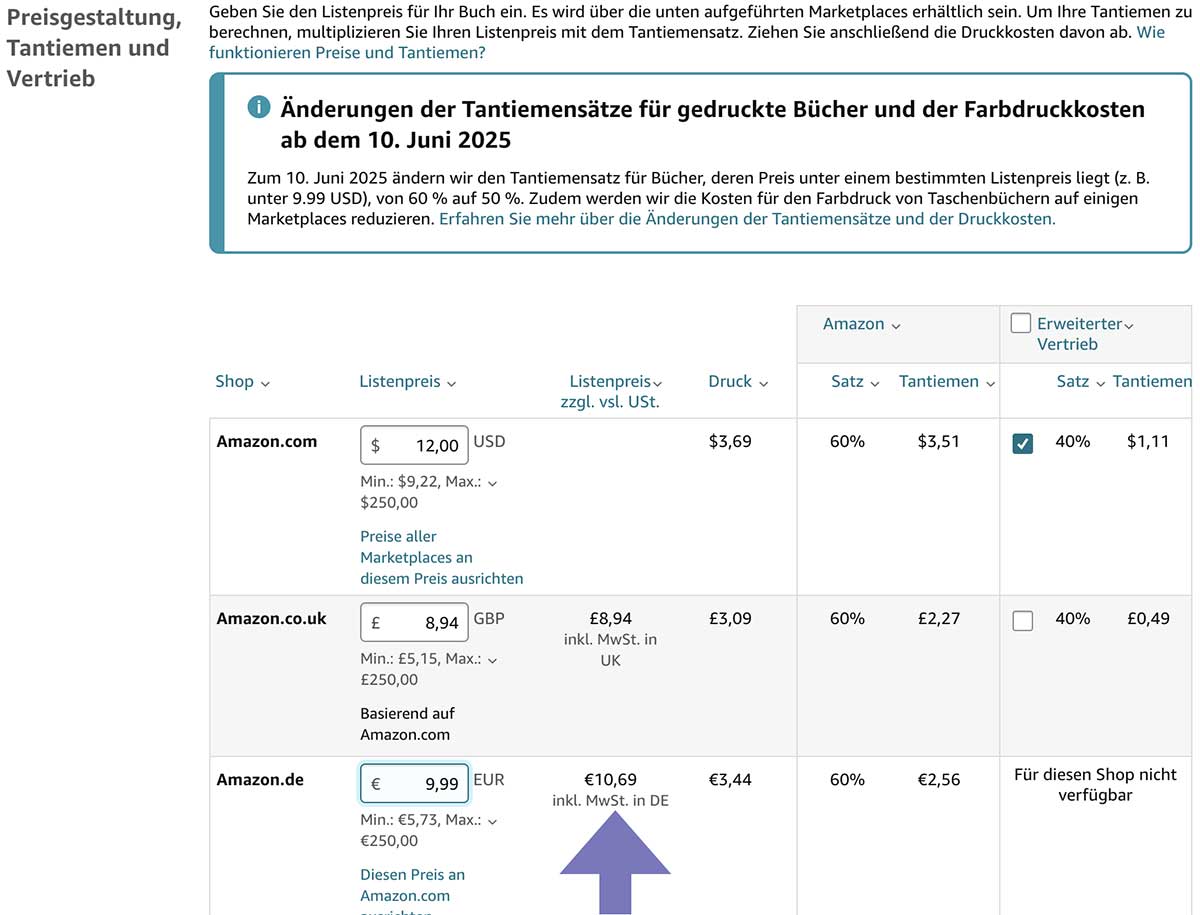
Task: Tick the Erweiterter Vertrieb header checkbox
Action: 1020,323
